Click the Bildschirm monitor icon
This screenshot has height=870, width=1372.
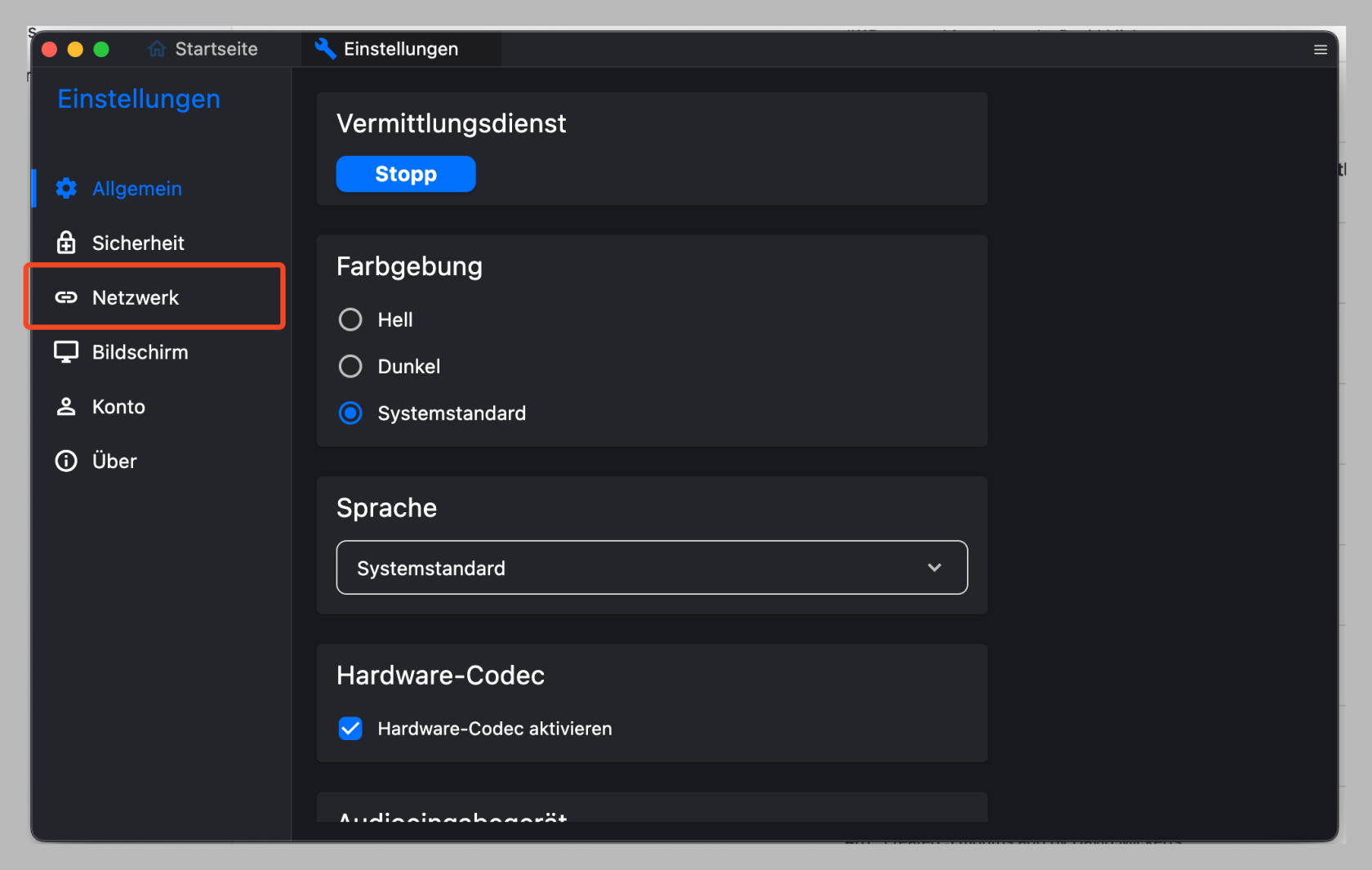pyautogui.click(x=66, y=352)
